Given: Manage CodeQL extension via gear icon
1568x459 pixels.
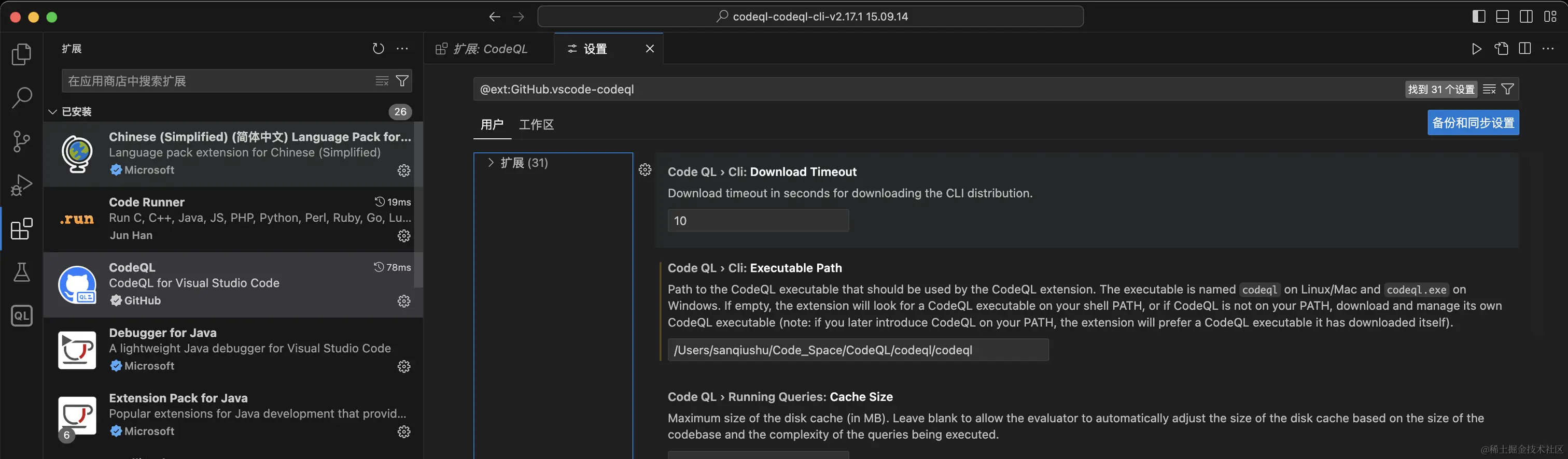Looking at the screenshot, I should 403,301.
